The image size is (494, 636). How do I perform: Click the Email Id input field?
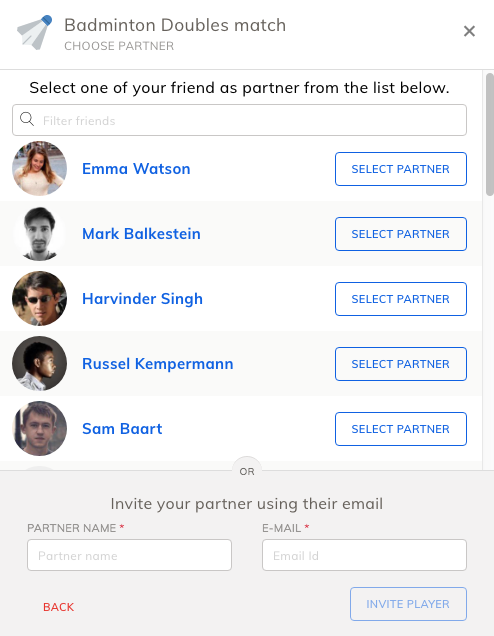click(x=364, y=555)
